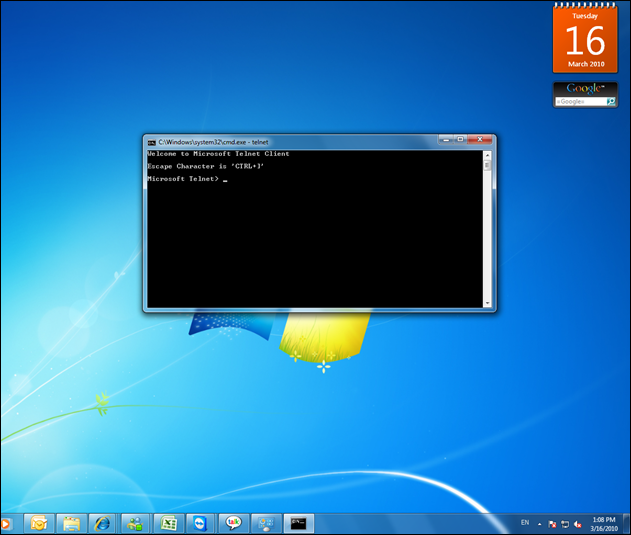Click the Google logo in the gadget
631x535 pixels.
point(585,88)
